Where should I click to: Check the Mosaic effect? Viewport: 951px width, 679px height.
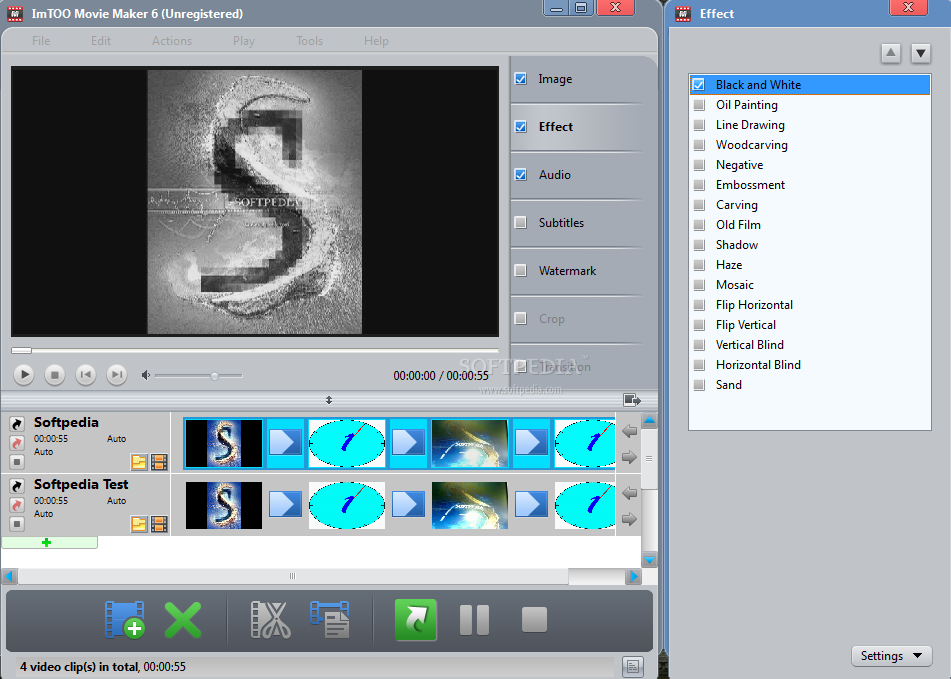(x=699, y=285)
